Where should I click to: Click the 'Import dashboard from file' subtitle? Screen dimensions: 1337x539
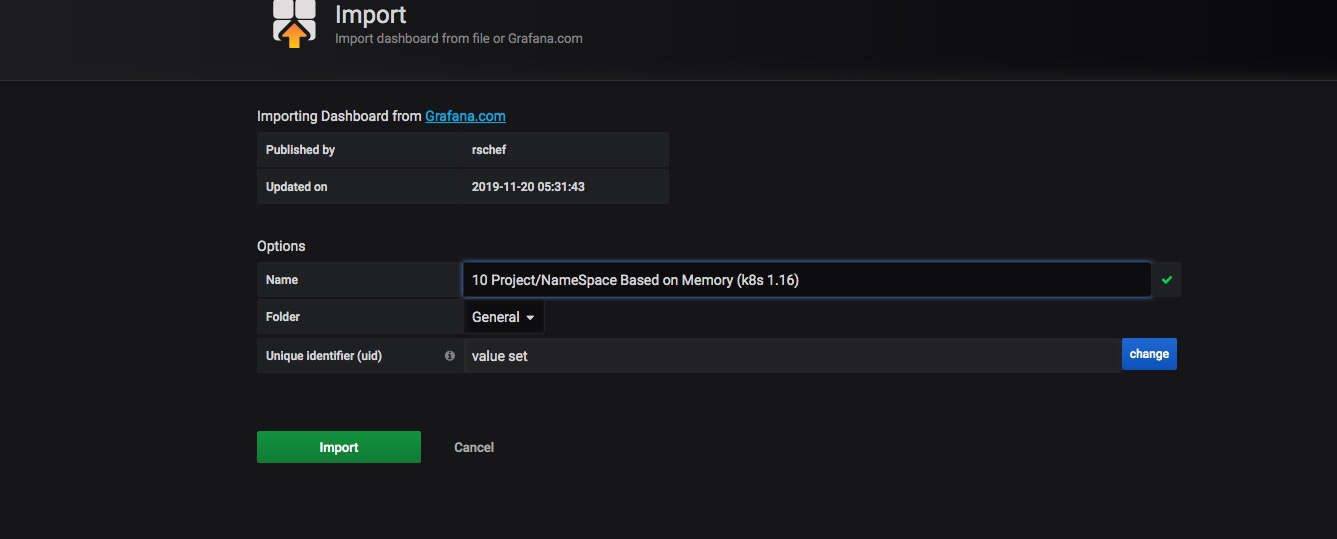click(x=458, y=39)
